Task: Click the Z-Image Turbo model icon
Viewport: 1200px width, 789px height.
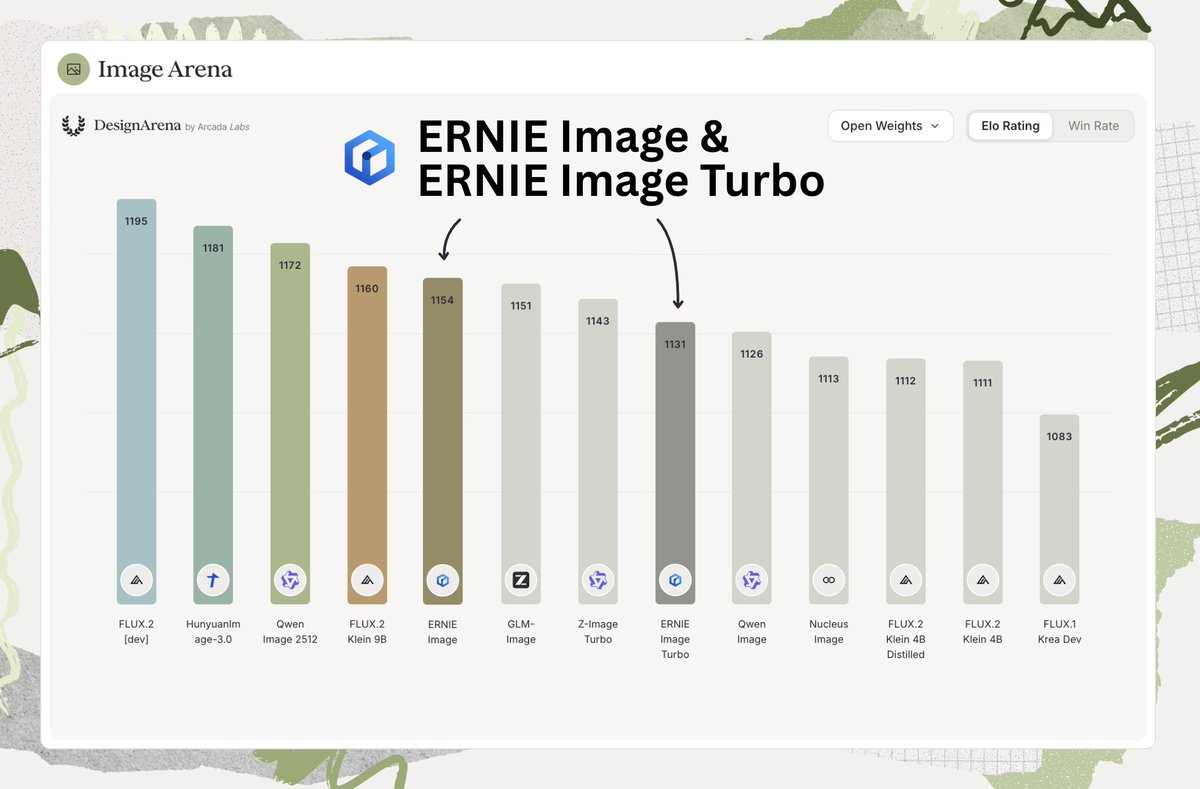Action: pyautogui.click(x=598, y=580)
